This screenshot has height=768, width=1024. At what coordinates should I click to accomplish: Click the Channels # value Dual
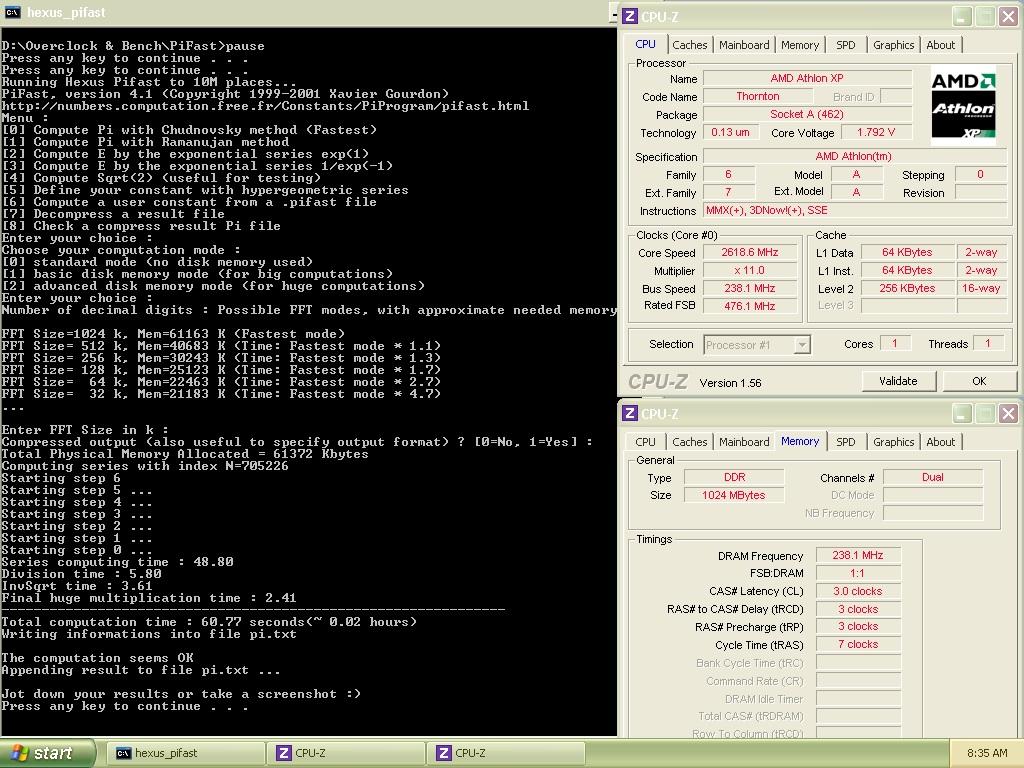(933, 477)
